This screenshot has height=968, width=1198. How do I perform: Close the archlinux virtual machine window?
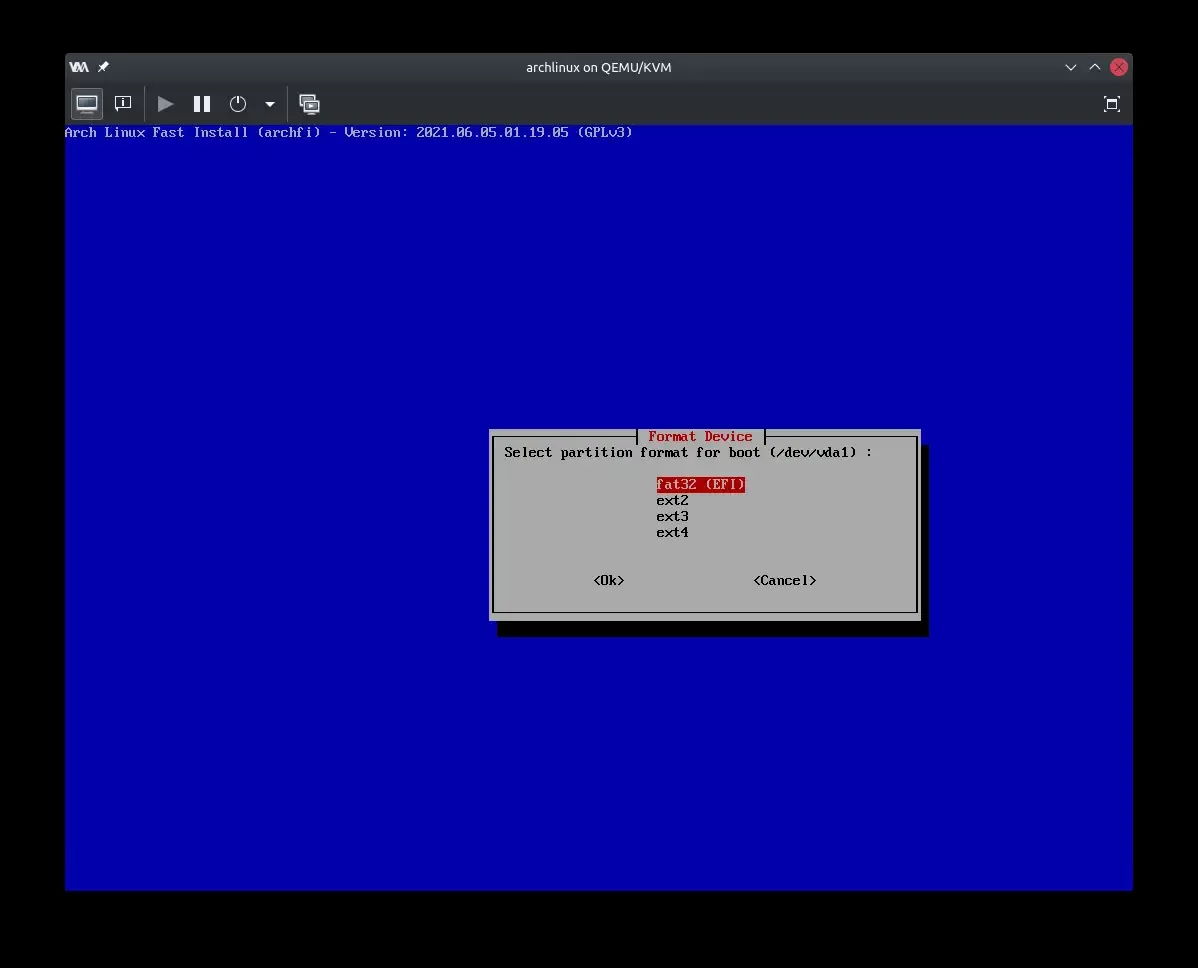1119,67
